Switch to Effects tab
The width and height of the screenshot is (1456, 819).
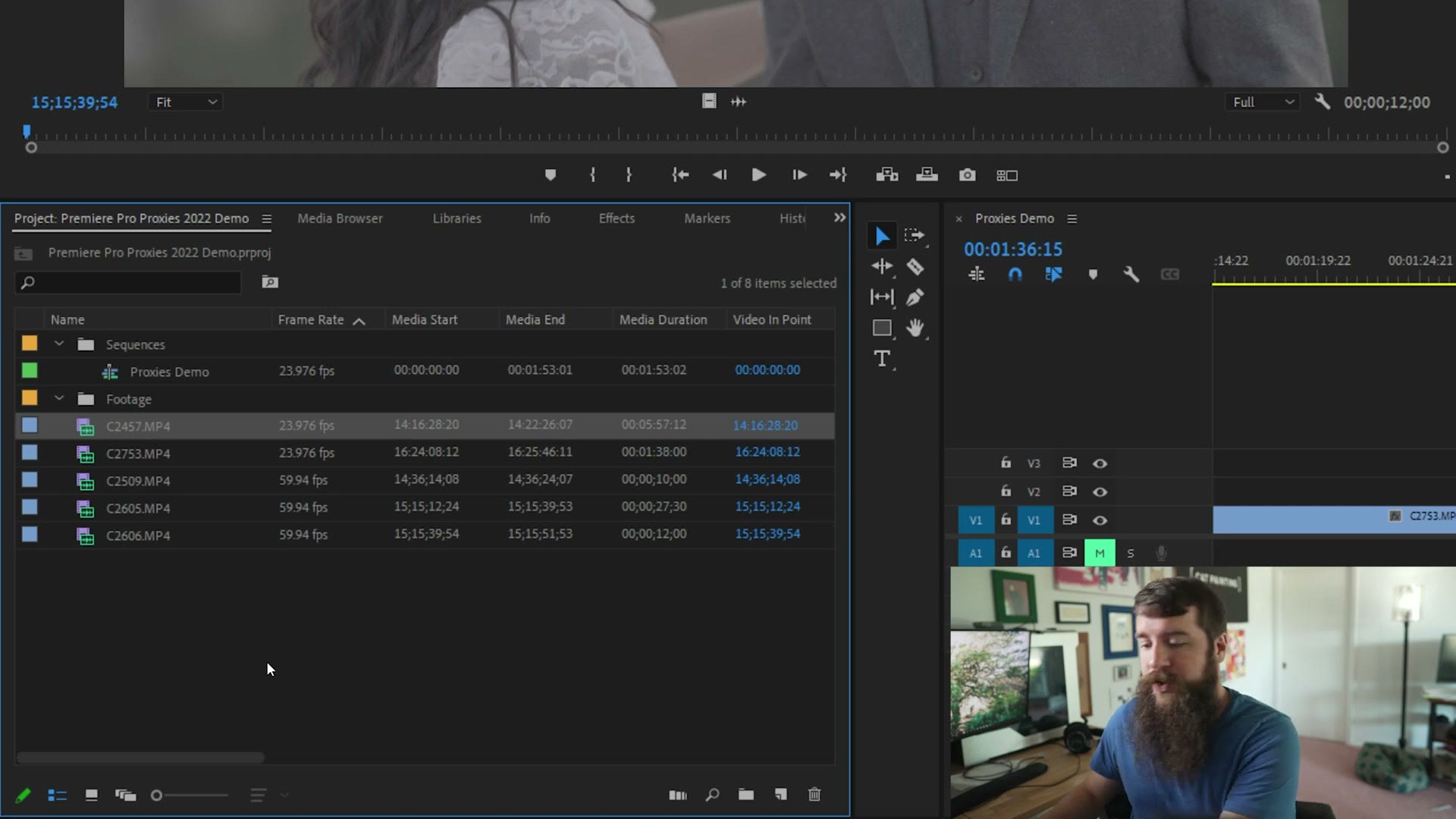click(x=617, y=218)
